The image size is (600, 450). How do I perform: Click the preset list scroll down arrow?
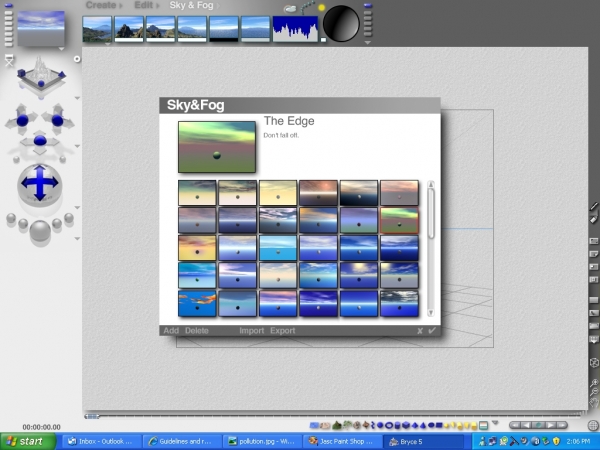431,313
